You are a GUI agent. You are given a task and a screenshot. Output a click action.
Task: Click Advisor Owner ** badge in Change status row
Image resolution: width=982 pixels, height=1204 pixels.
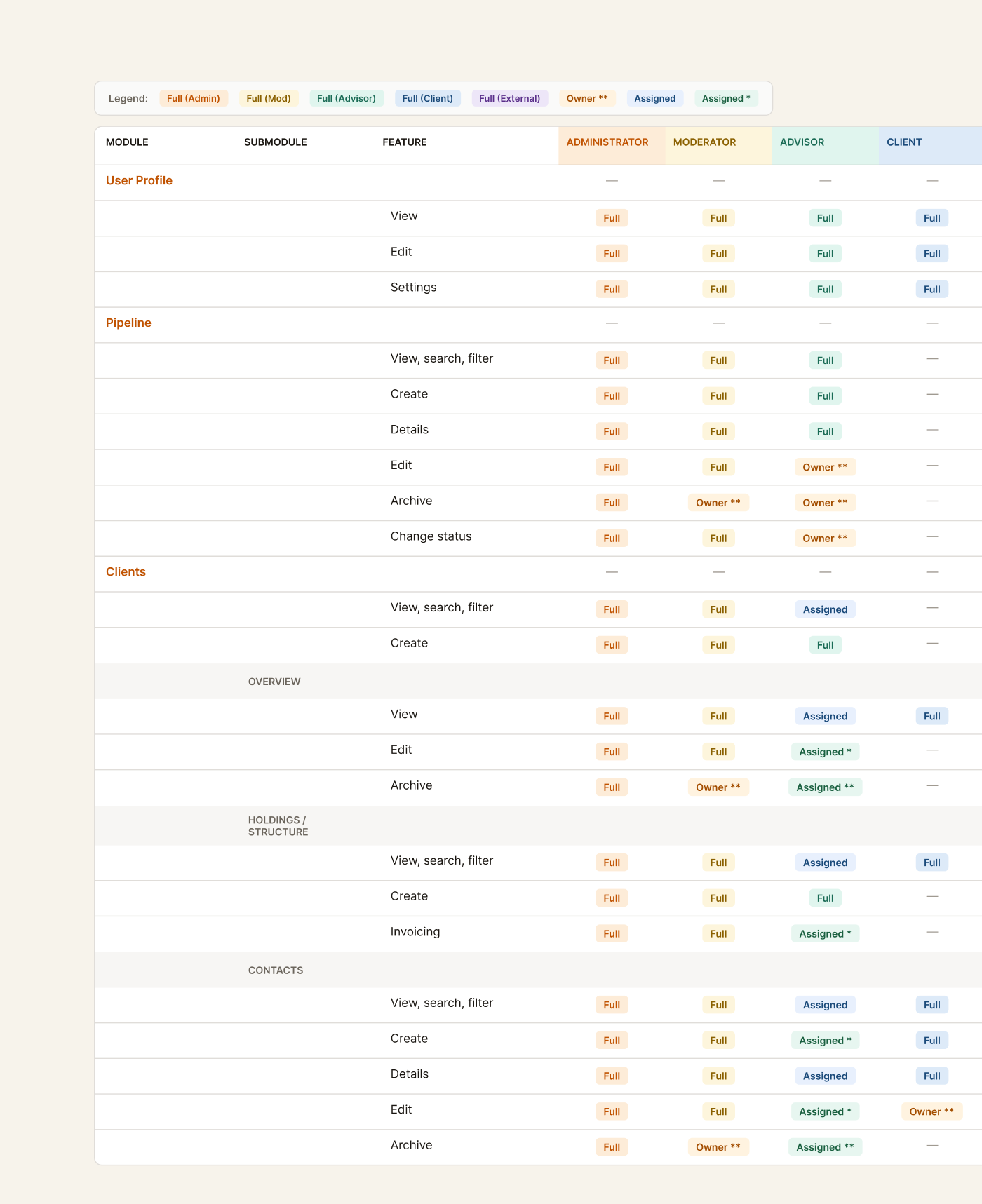tap(825, 539)
